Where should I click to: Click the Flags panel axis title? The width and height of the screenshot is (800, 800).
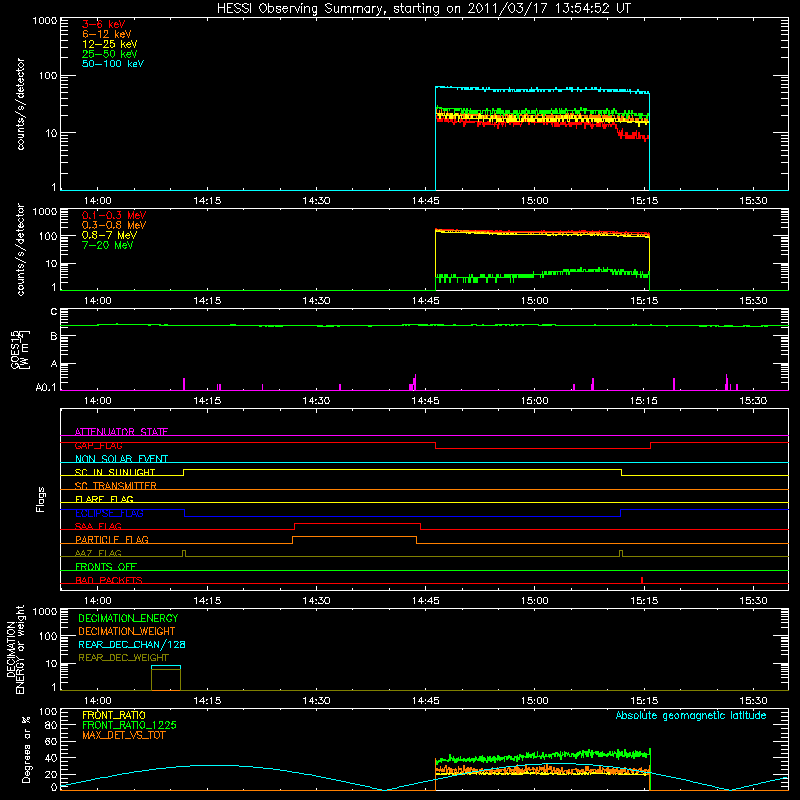(41, 499)
